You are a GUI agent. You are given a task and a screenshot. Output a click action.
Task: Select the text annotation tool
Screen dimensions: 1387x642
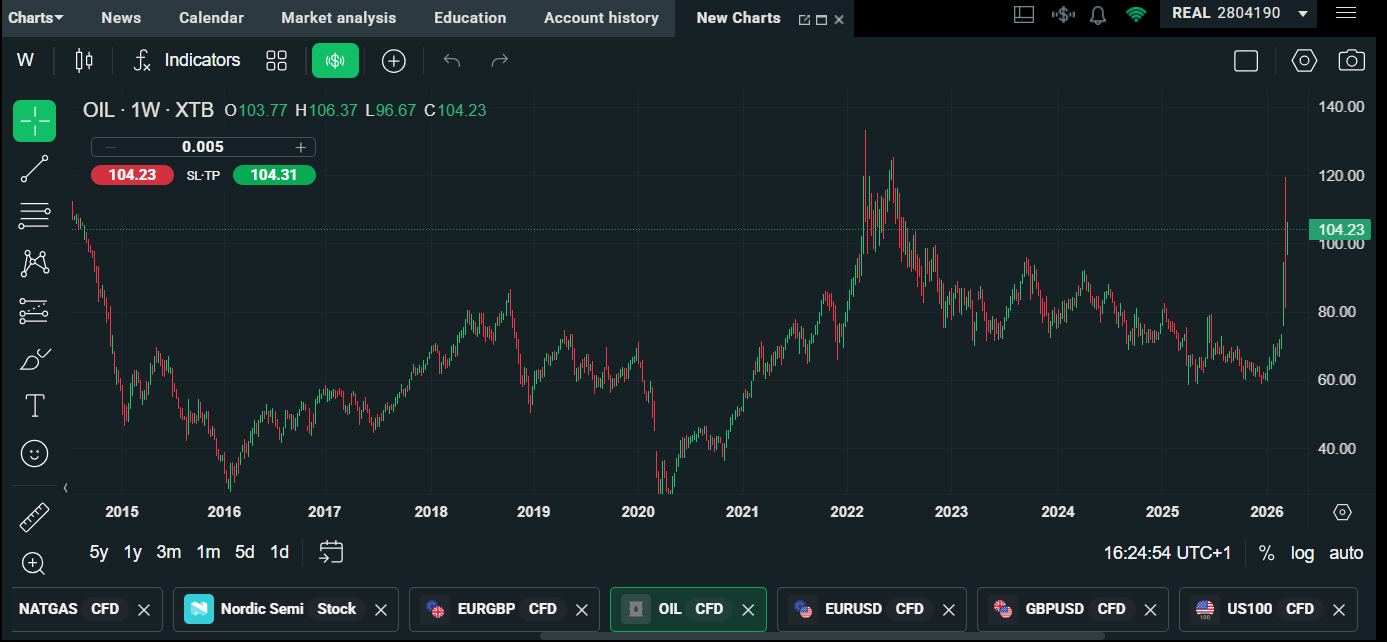pos(34,406)
